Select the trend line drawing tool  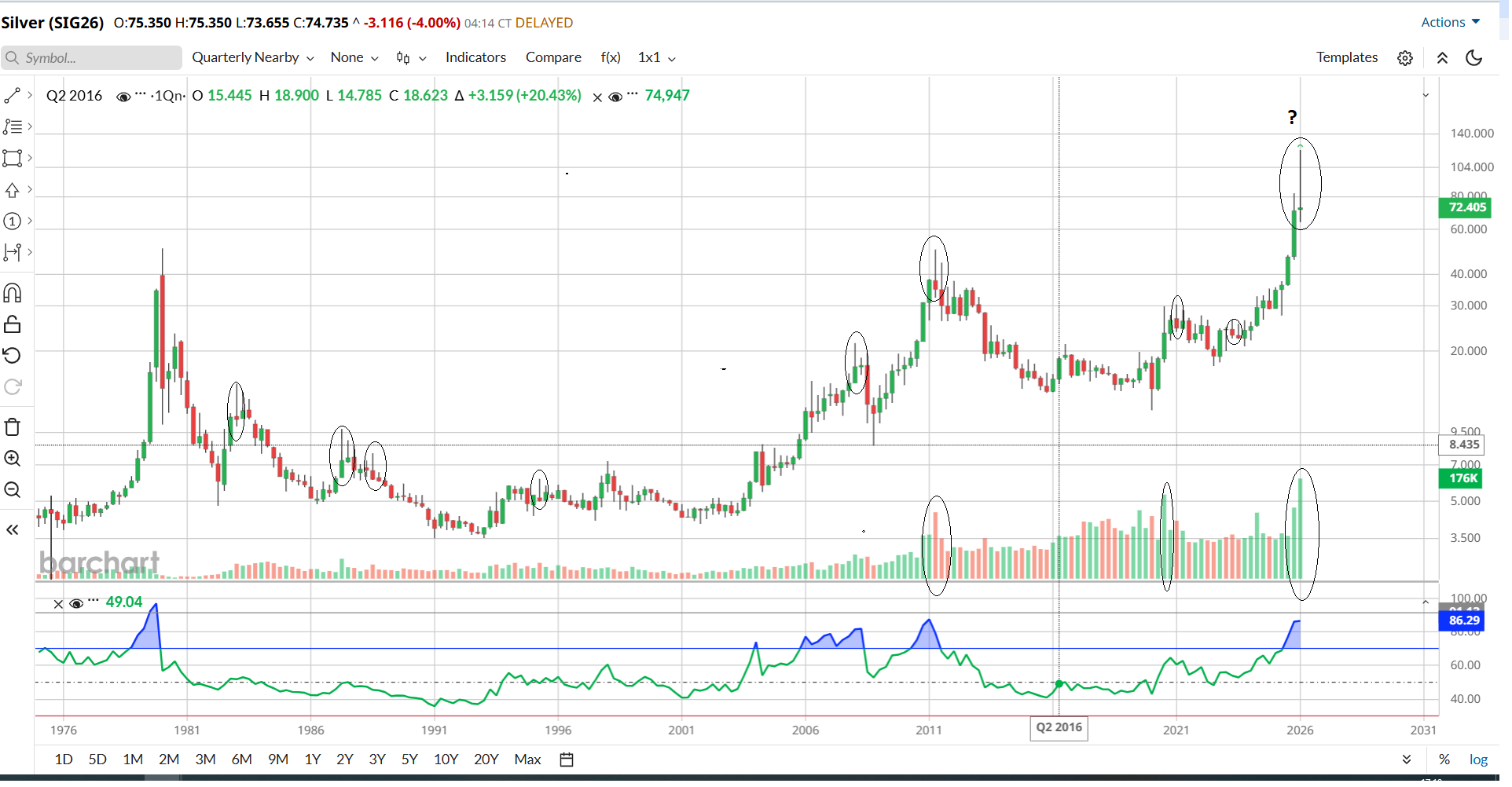13,96
